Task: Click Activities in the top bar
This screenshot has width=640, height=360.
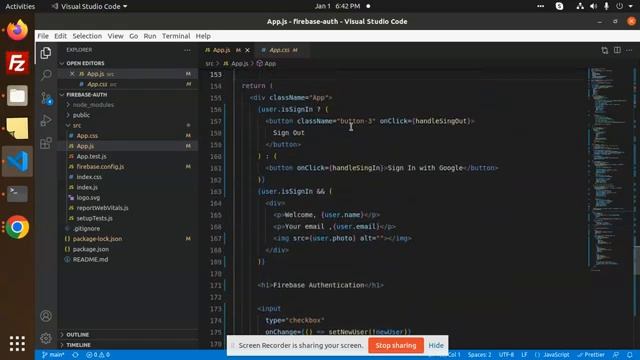Action: click(x=20, y=6)
